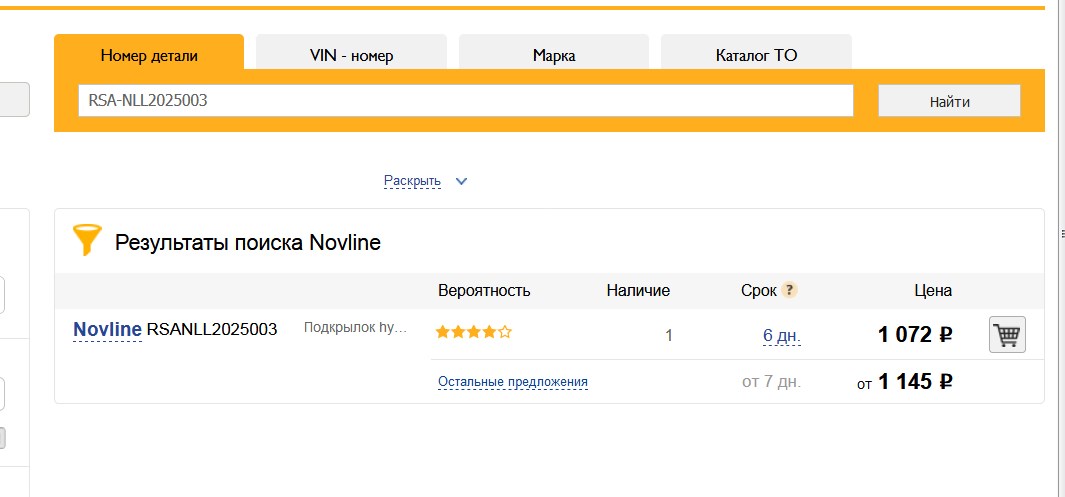Select the Номер детали tab
This screenshot has width=1065, height=497.
[149, 55]
